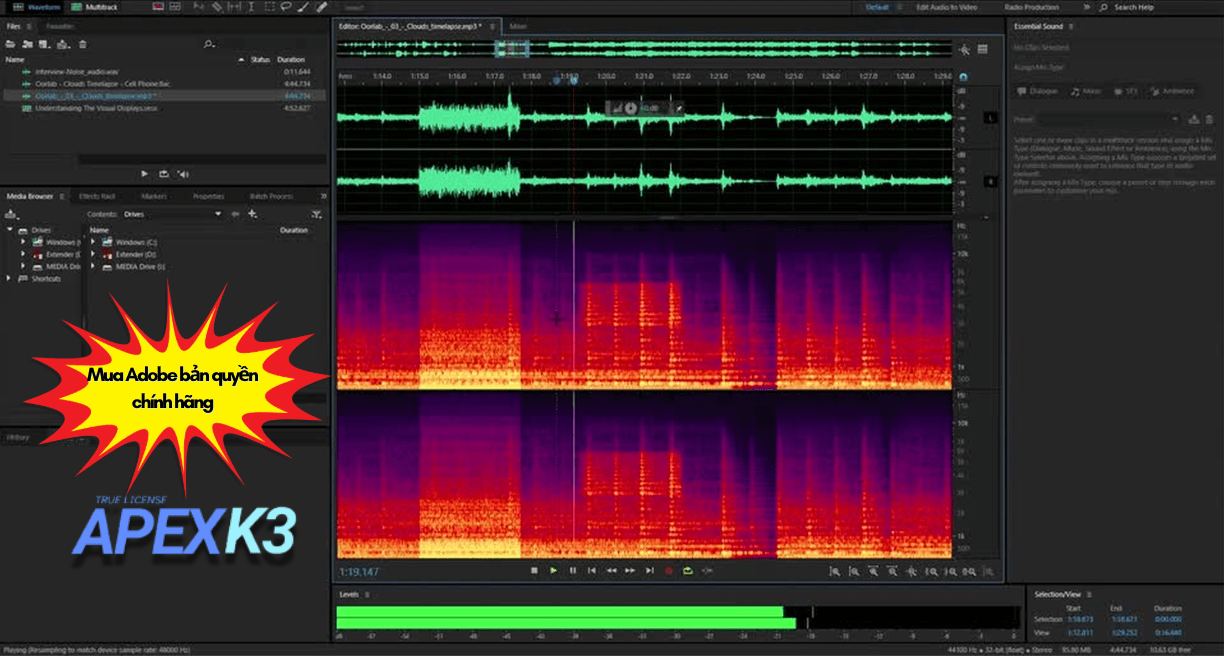
Task: Open the Batch Process tab
Action: [x=271, y=196]
